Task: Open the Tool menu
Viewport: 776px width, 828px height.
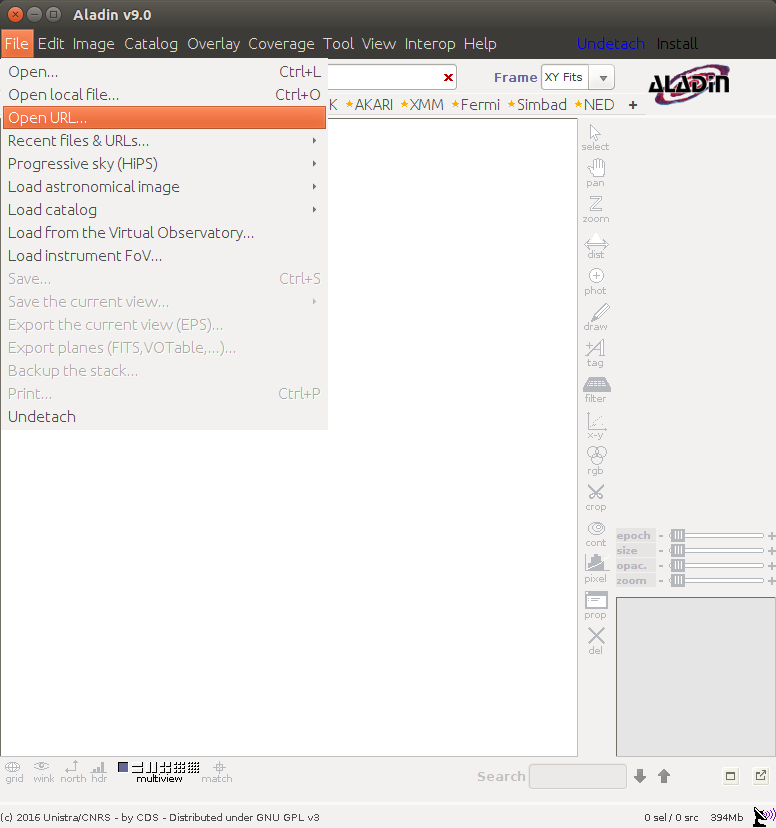Action: coord(338,43)
